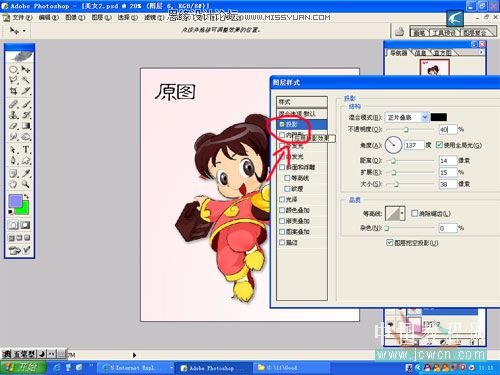The width and height of the screenshot is (500, 375).
Task: Enable the 图案叠加 (Pattern Overlay) checkbox
Action: [x=282, y=231]
